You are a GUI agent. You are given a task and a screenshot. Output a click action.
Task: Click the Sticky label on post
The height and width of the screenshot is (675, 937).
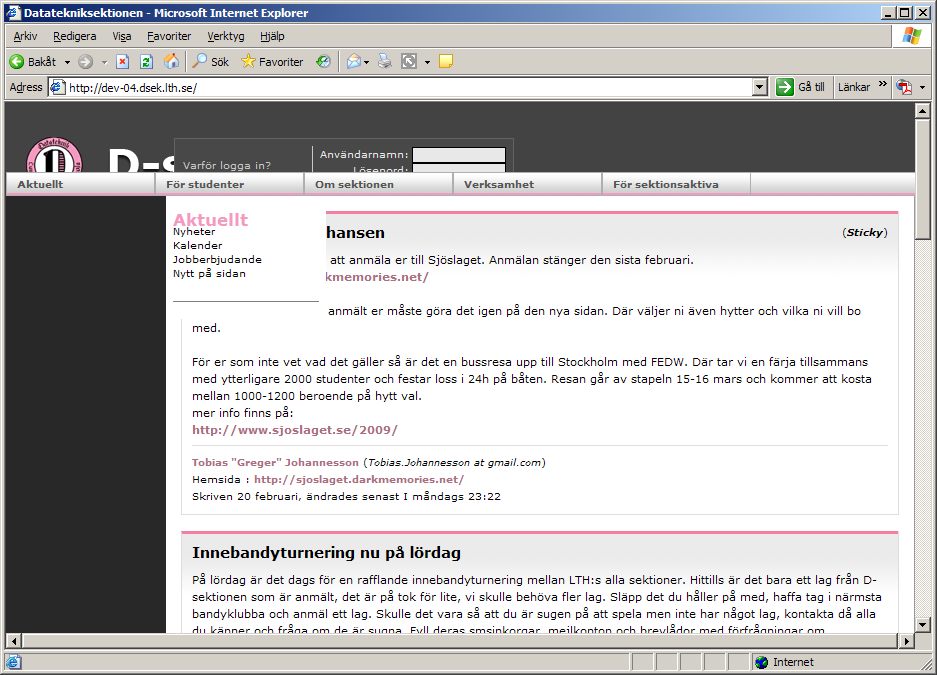[x=865, y=232]
